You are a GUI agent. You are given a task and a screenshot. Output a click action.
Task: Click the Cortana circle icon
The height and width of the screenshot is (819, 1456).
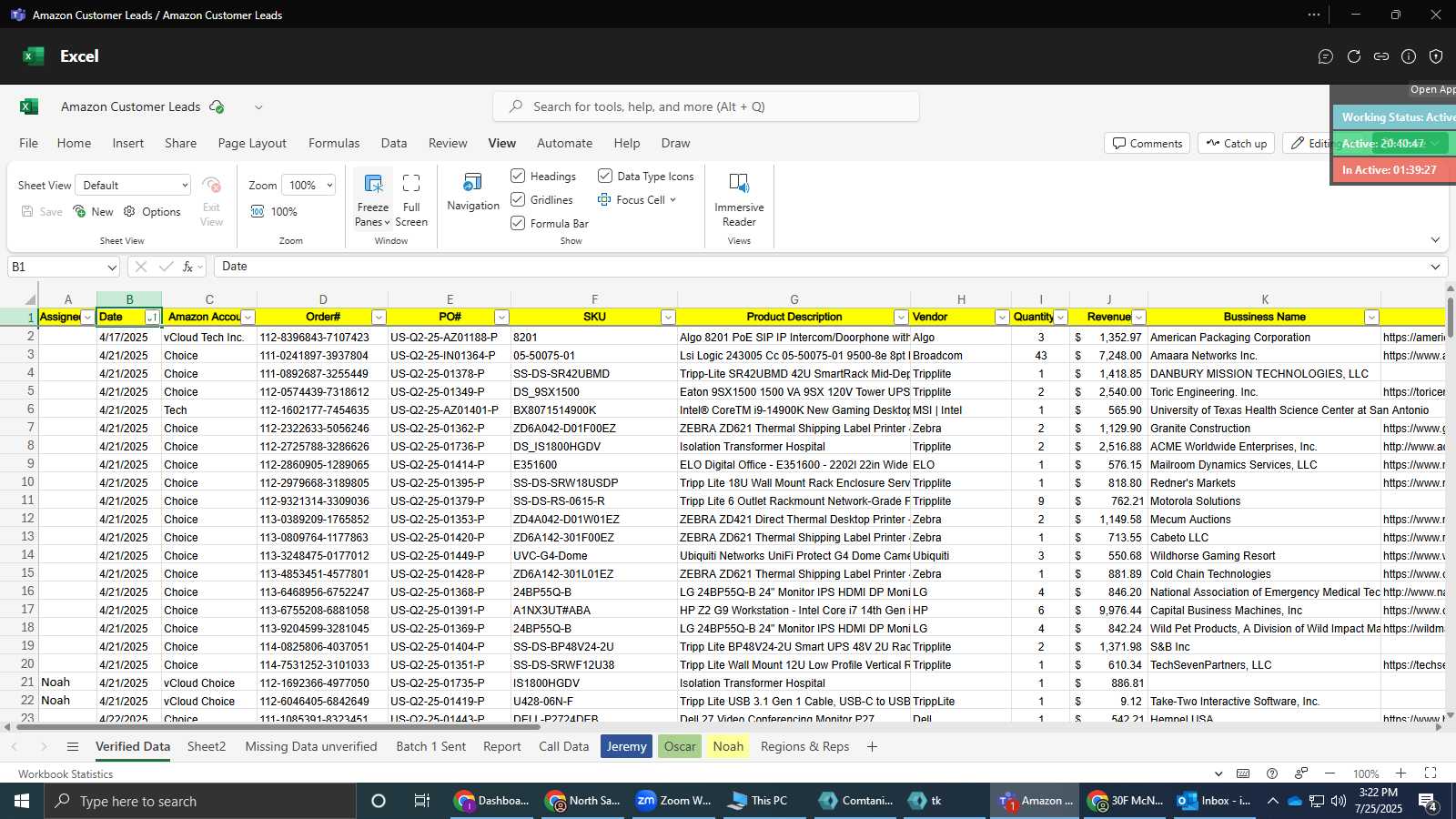[379, 801]
